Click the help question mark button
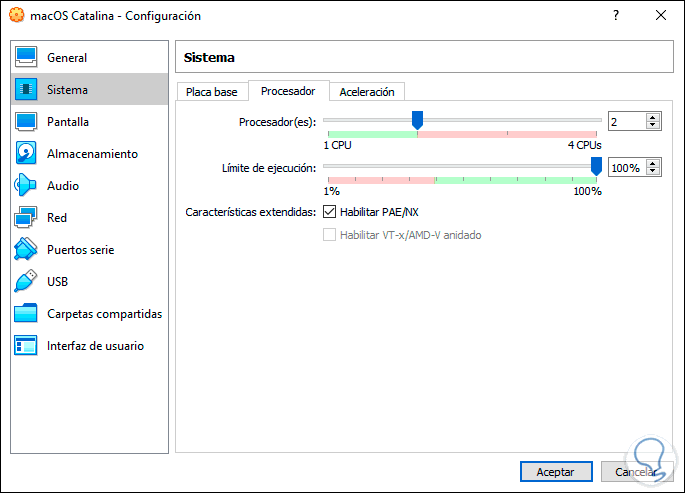 pyautogui.click(x=616, y=15)
